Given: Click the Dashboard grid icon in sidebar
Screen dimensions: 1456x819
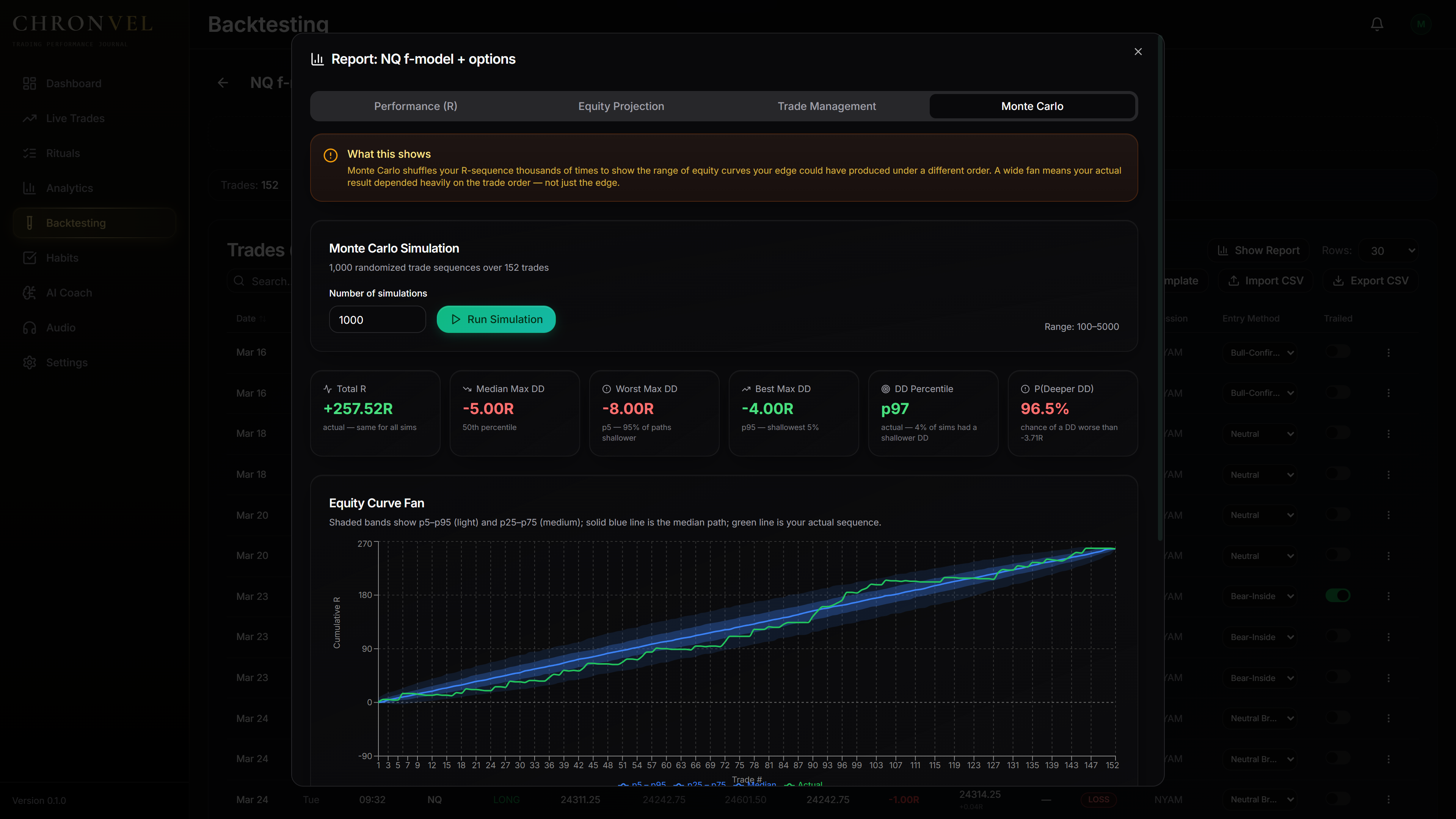Looking at the screenshot, I should (30, 84).
